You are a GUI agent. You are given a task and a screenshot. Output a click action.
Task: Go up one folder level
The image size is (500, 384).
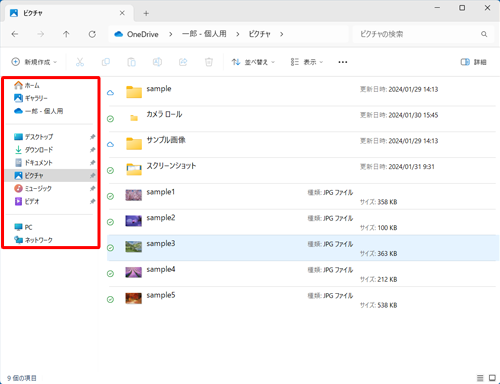tap(66, 34)
